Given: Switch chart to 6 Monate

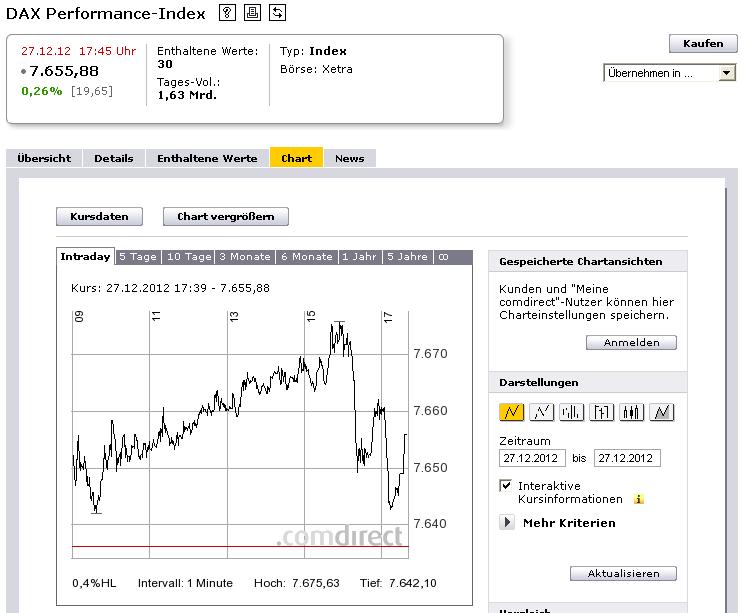Looking at the screenshot, I should click(307, 257).
